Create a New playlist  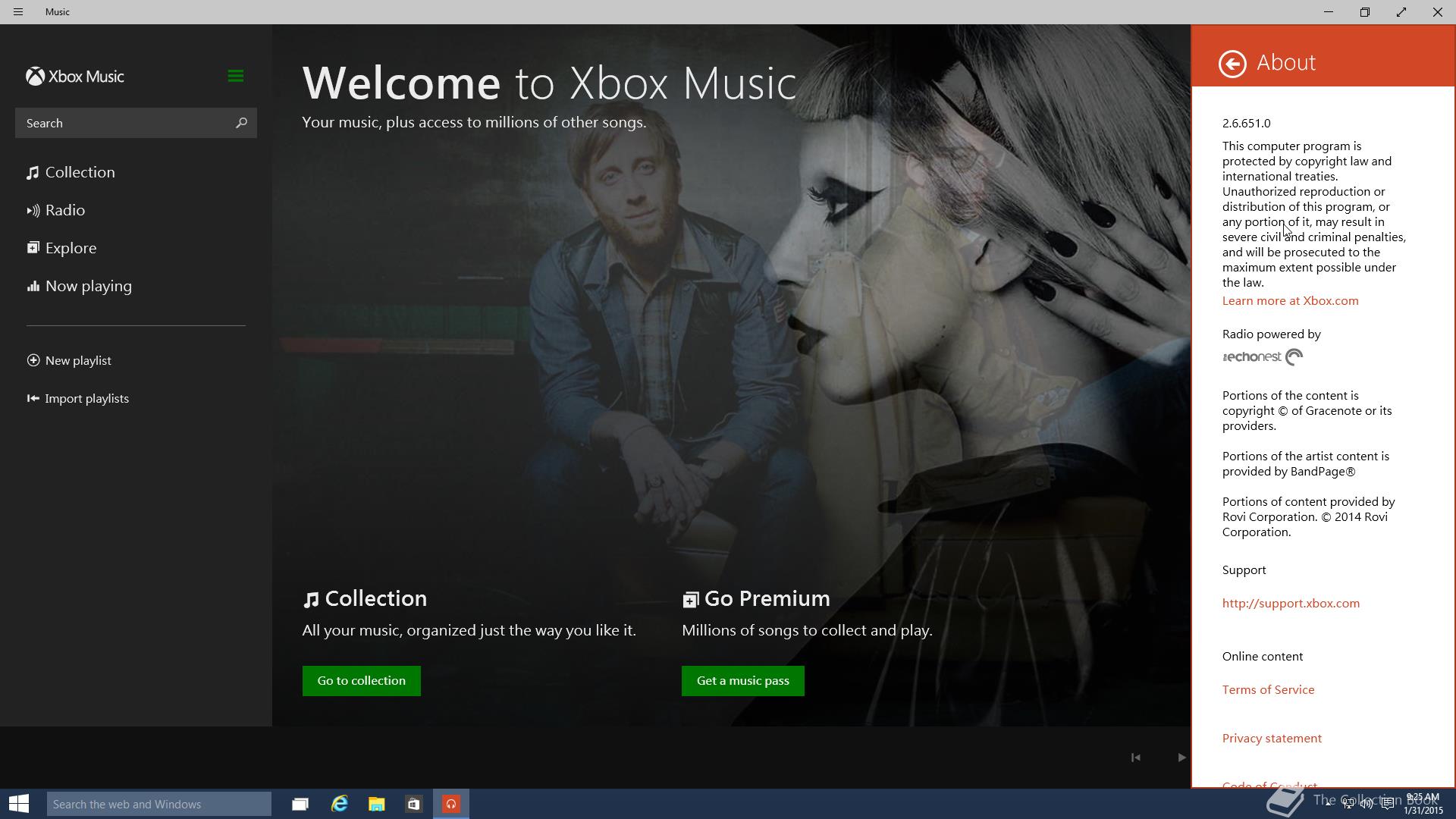point(69,360)
